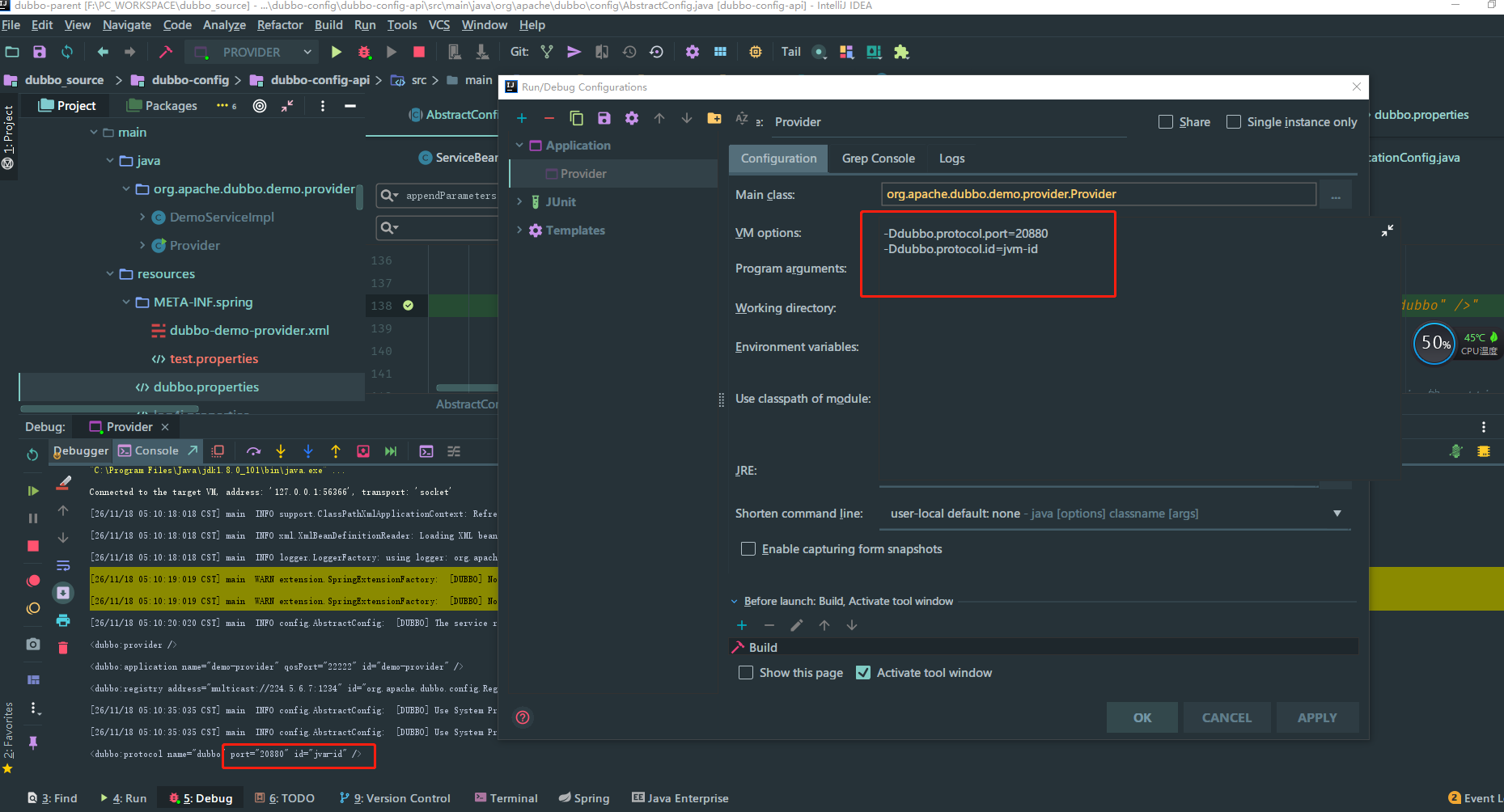
Task: Switch to Logs tab
Action: (x=951, y=158)
